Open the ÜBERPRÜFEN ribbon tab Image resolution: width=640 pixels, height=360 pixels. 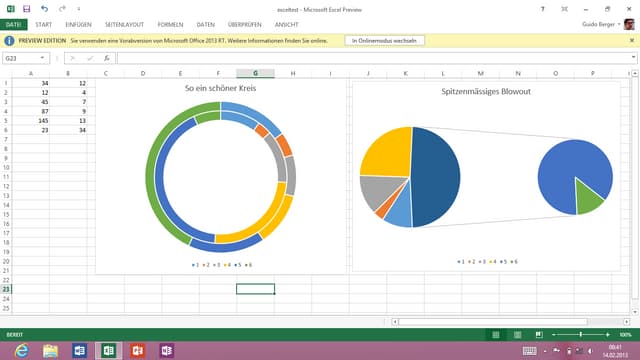(244, 24)
